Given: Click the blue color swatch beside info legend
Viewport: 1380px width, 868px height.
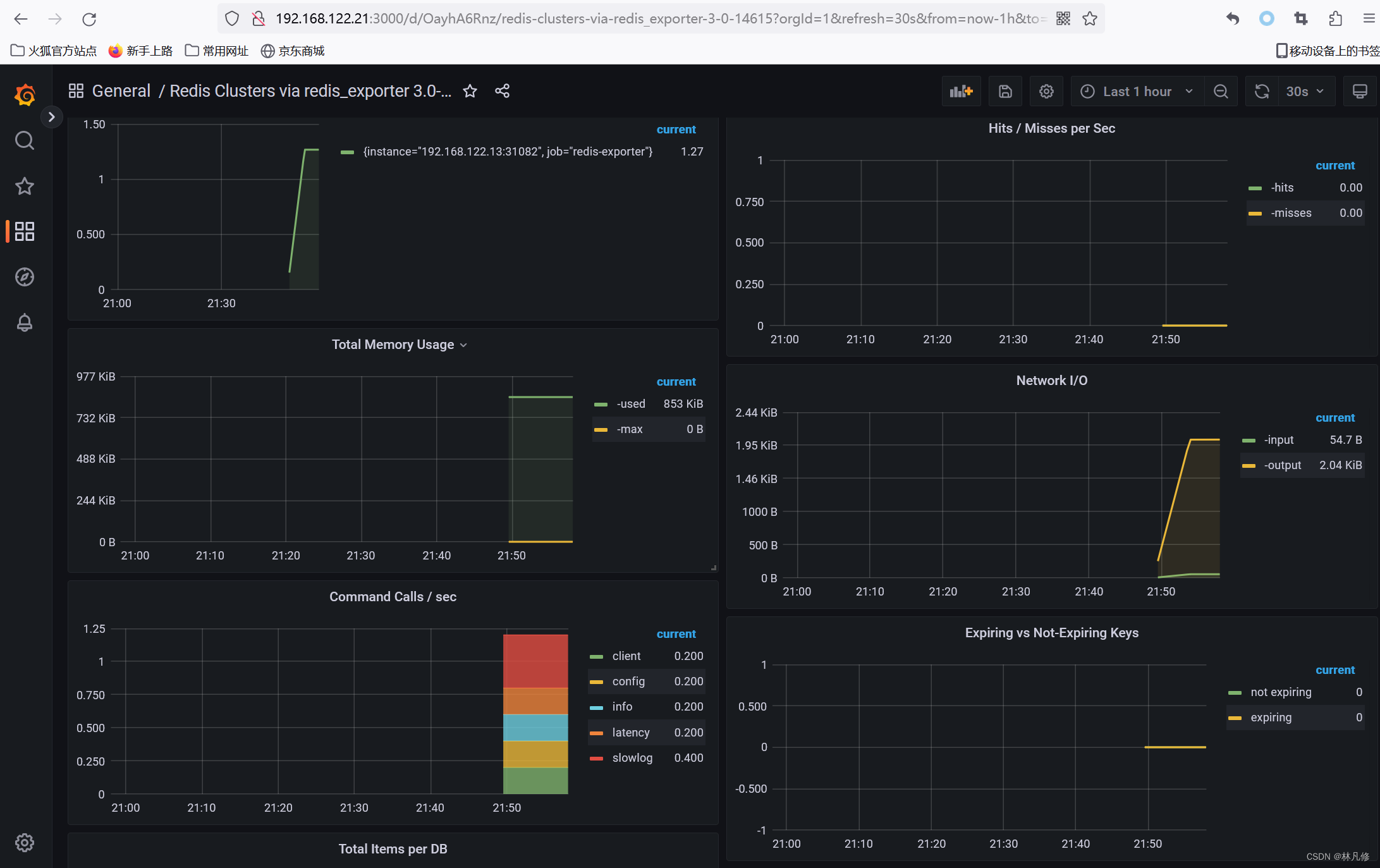Looking at the screenshot, I should (596, 707).
